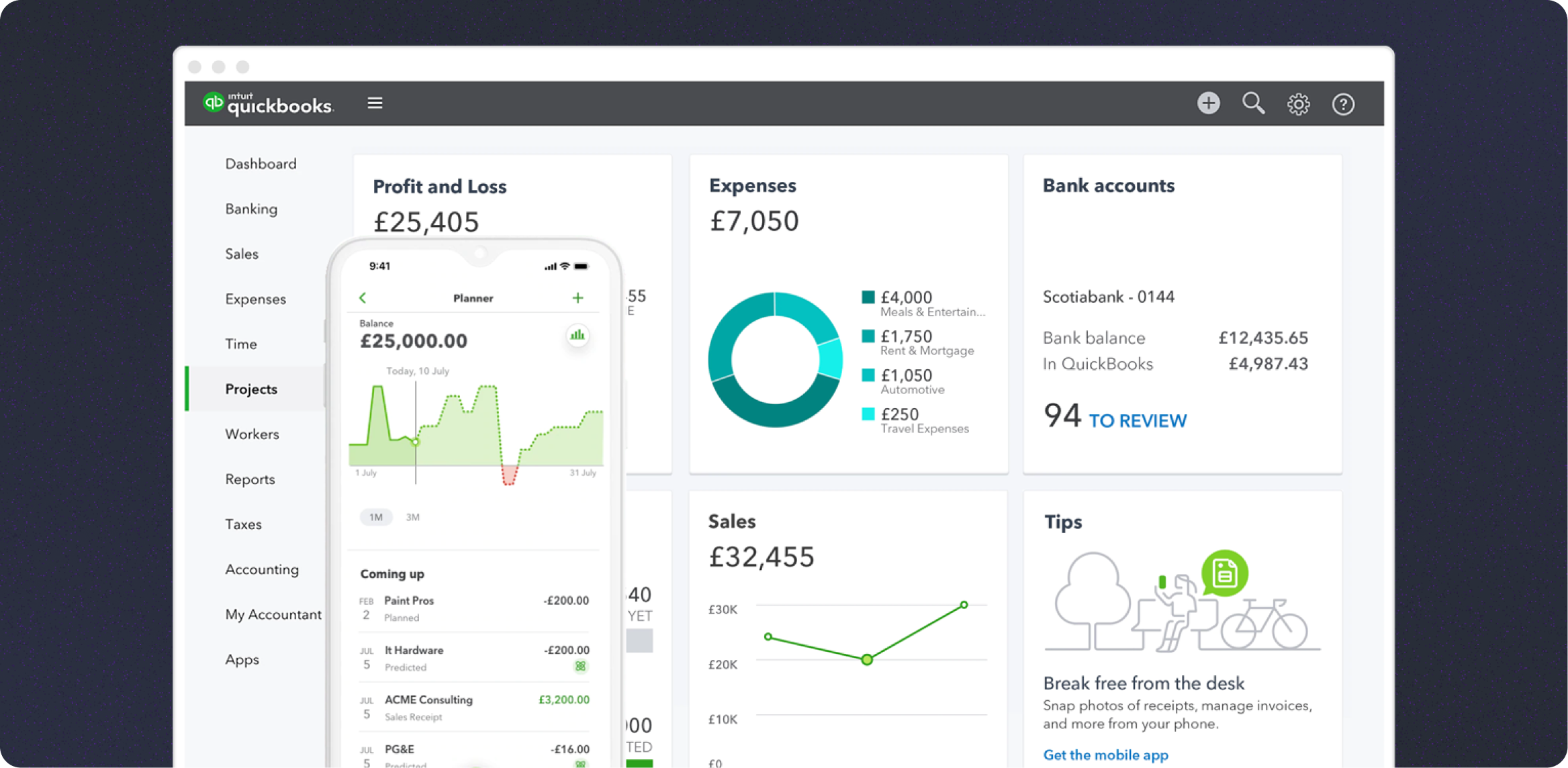Click the Travel Expenses legend swatch
The height and width of the screenshot is (768, 1568).
point(868,414)
